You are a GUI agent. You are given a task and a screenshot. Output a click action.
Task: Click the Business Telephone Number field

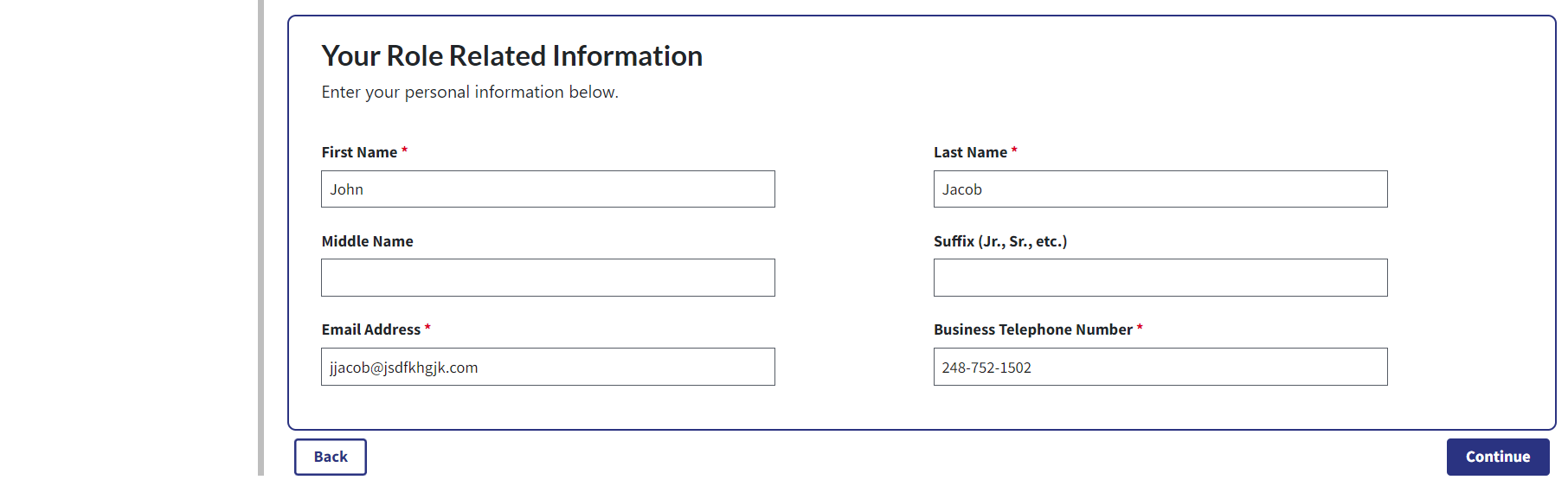click(x=1160, y=368)
